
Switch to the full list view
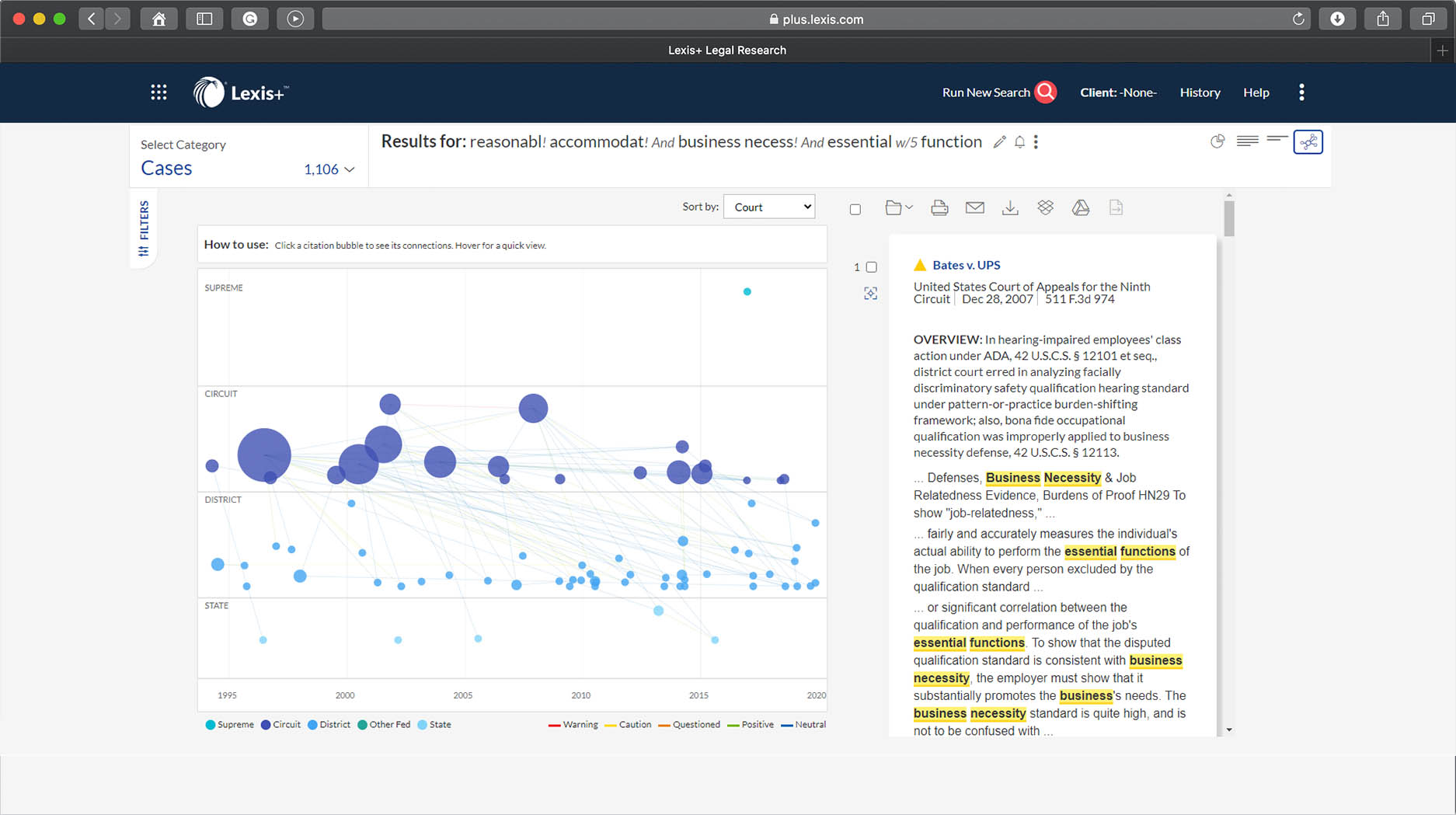[x=1248, y=141]
